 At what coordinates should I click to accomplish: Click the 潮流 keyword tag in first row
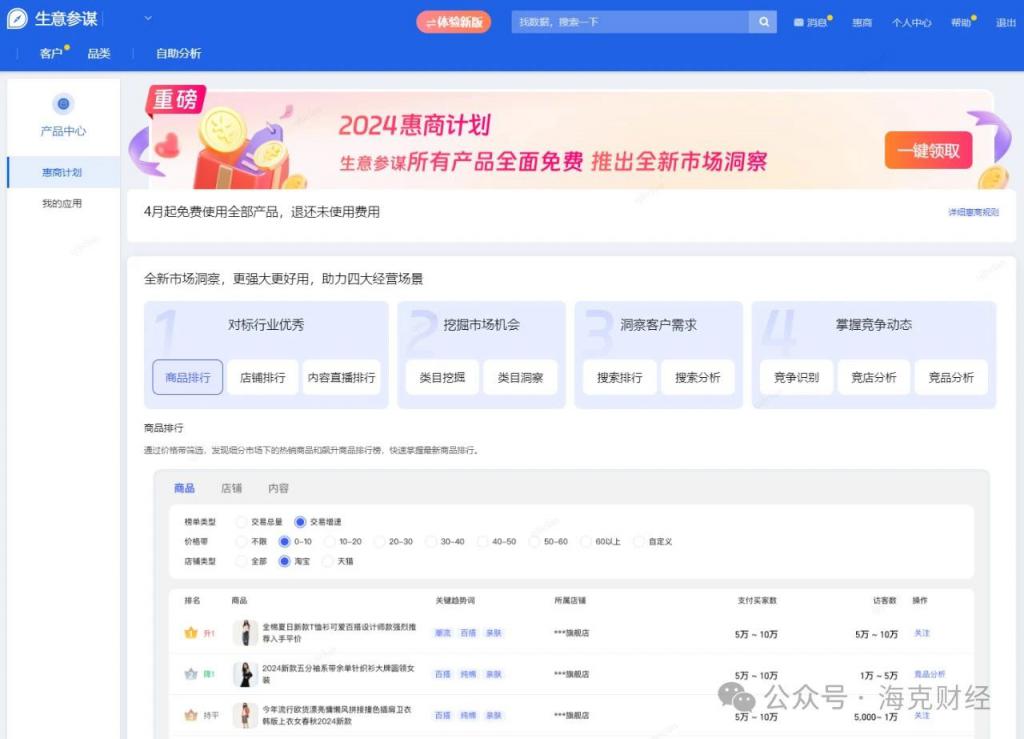click(443, 633)
